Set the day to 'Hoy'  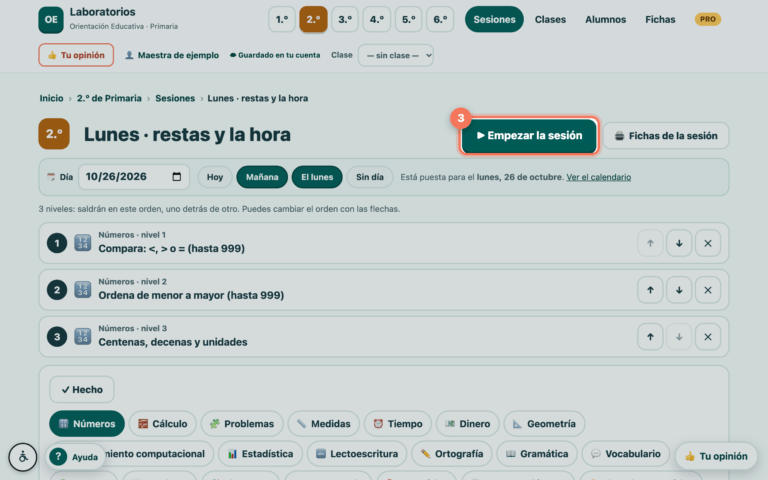(215, 177)
